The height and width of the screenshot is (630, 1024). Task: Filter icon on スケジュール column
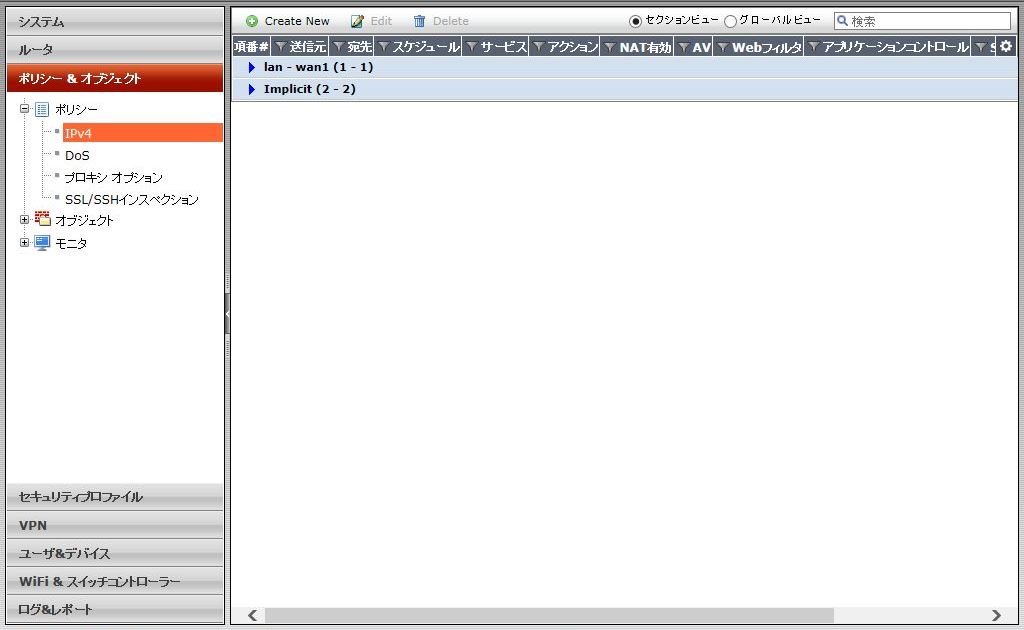[383, 47]
